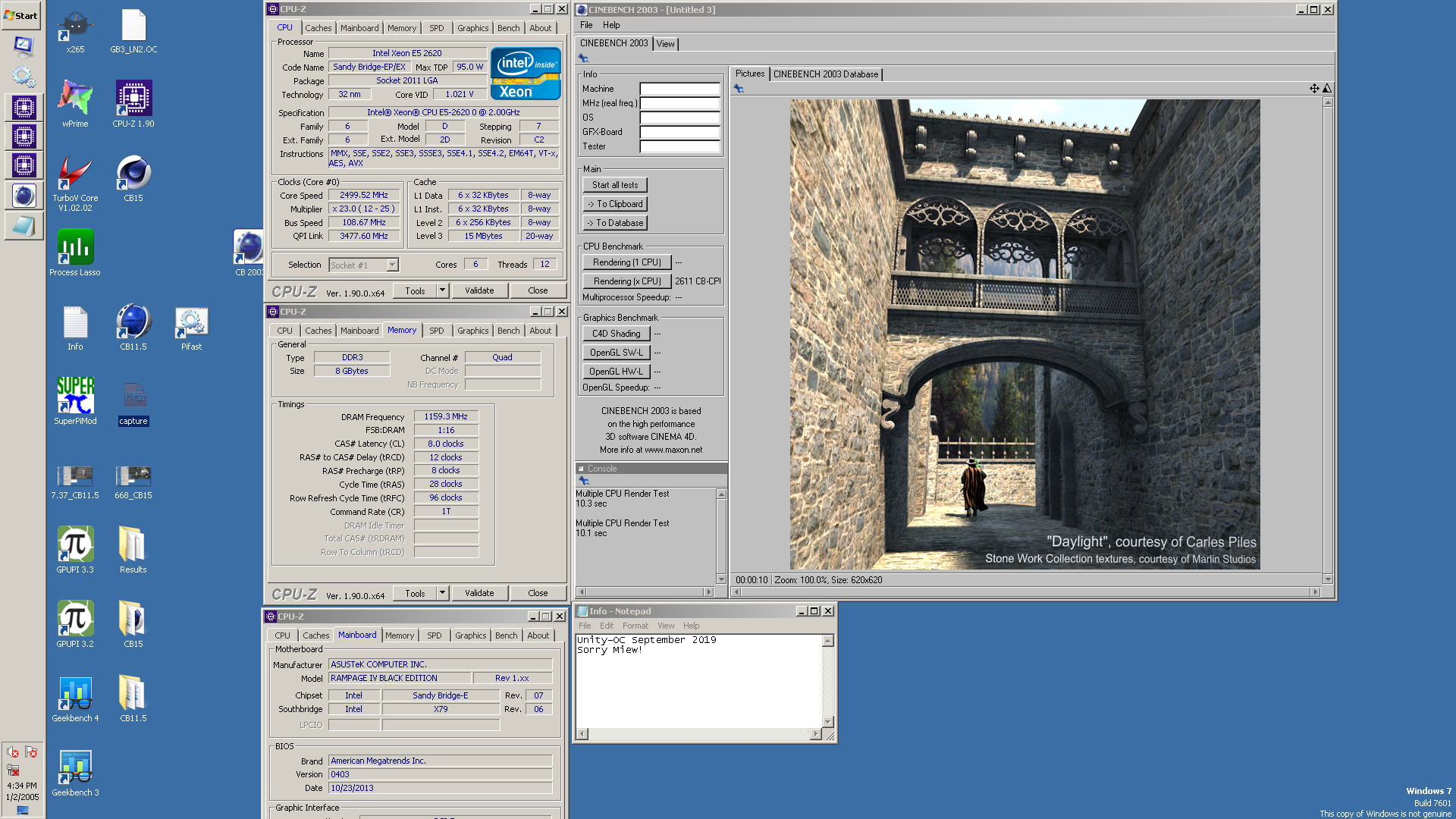Expand Tools dropdown arrow in top CPU-Z window
The height and width of the screenshot is (819, 1456).
[x=442, y=290]
